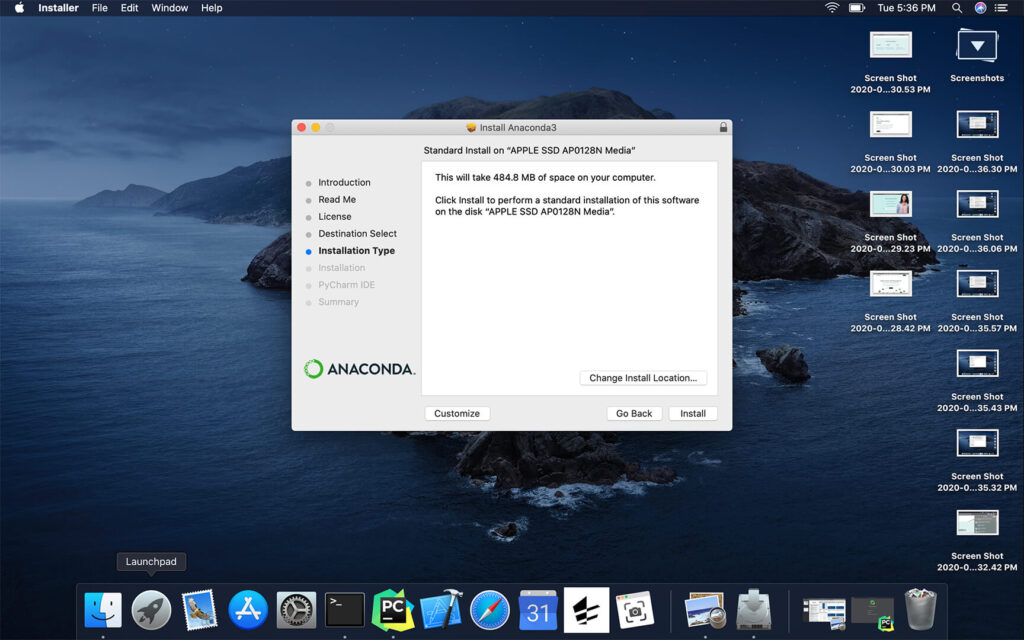Open the Help menu
This screenshot has width=1024, height=640.
click(x=212, y=8)
